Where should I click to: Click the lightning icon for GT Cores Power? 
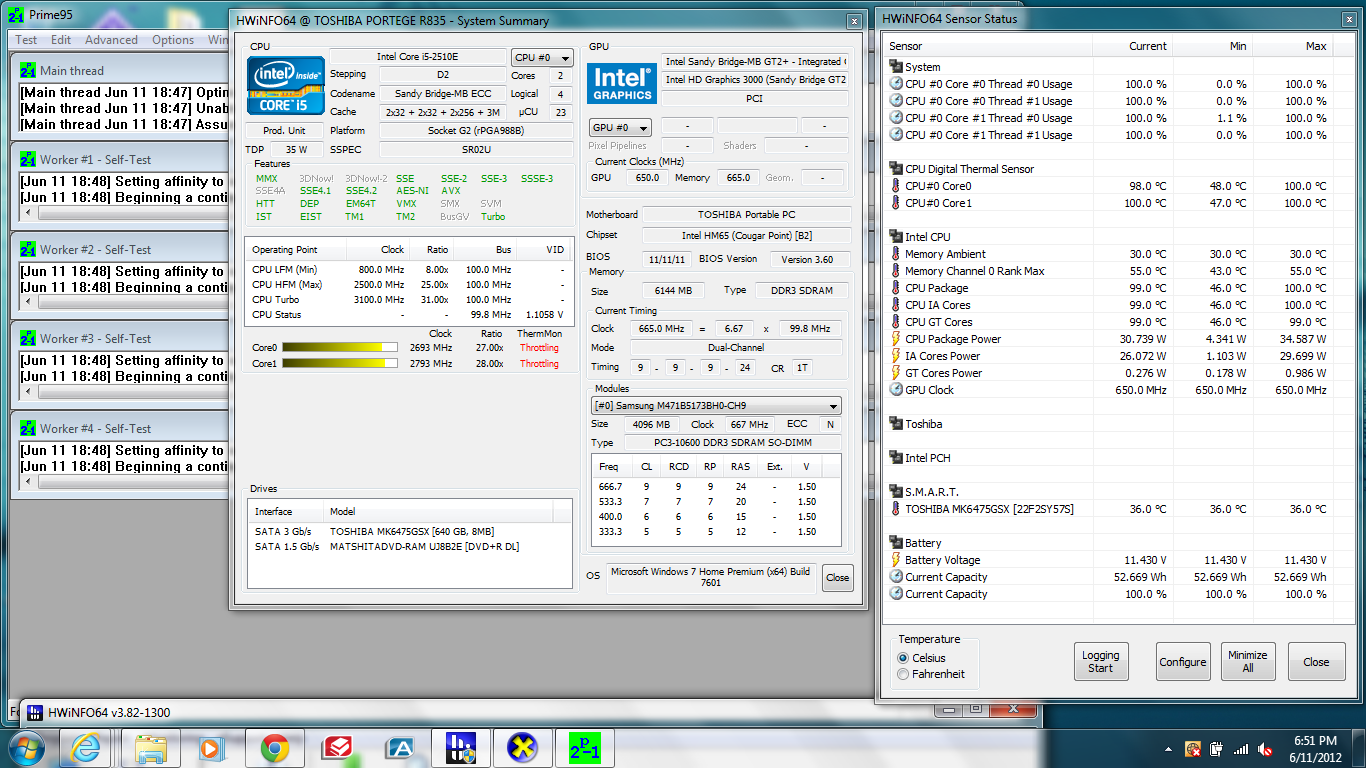click(x=896, y=373)
